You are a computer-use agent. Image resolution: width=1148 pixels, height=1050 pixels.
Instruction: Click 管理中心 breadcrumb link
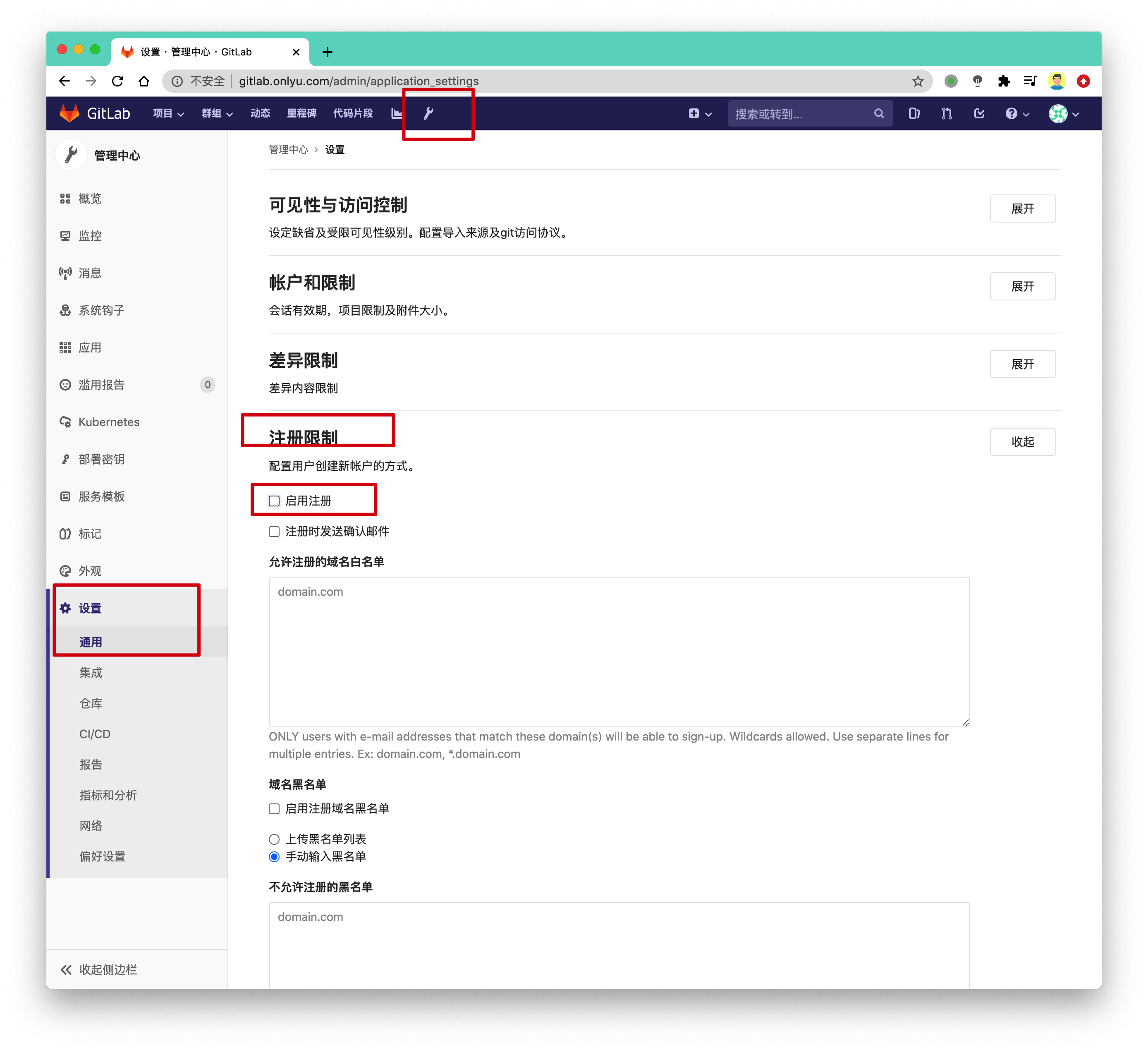[288, 149]
